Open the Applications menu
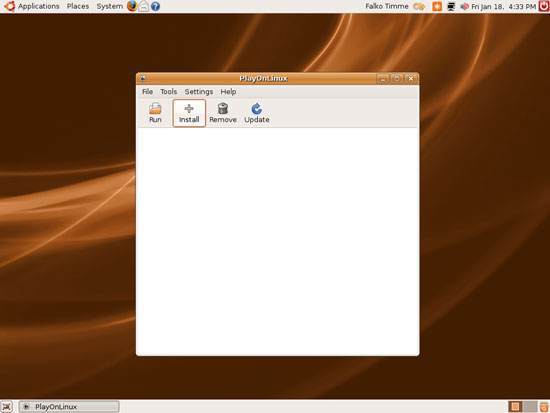The image size is (550, 413). (x=39, y=6)
